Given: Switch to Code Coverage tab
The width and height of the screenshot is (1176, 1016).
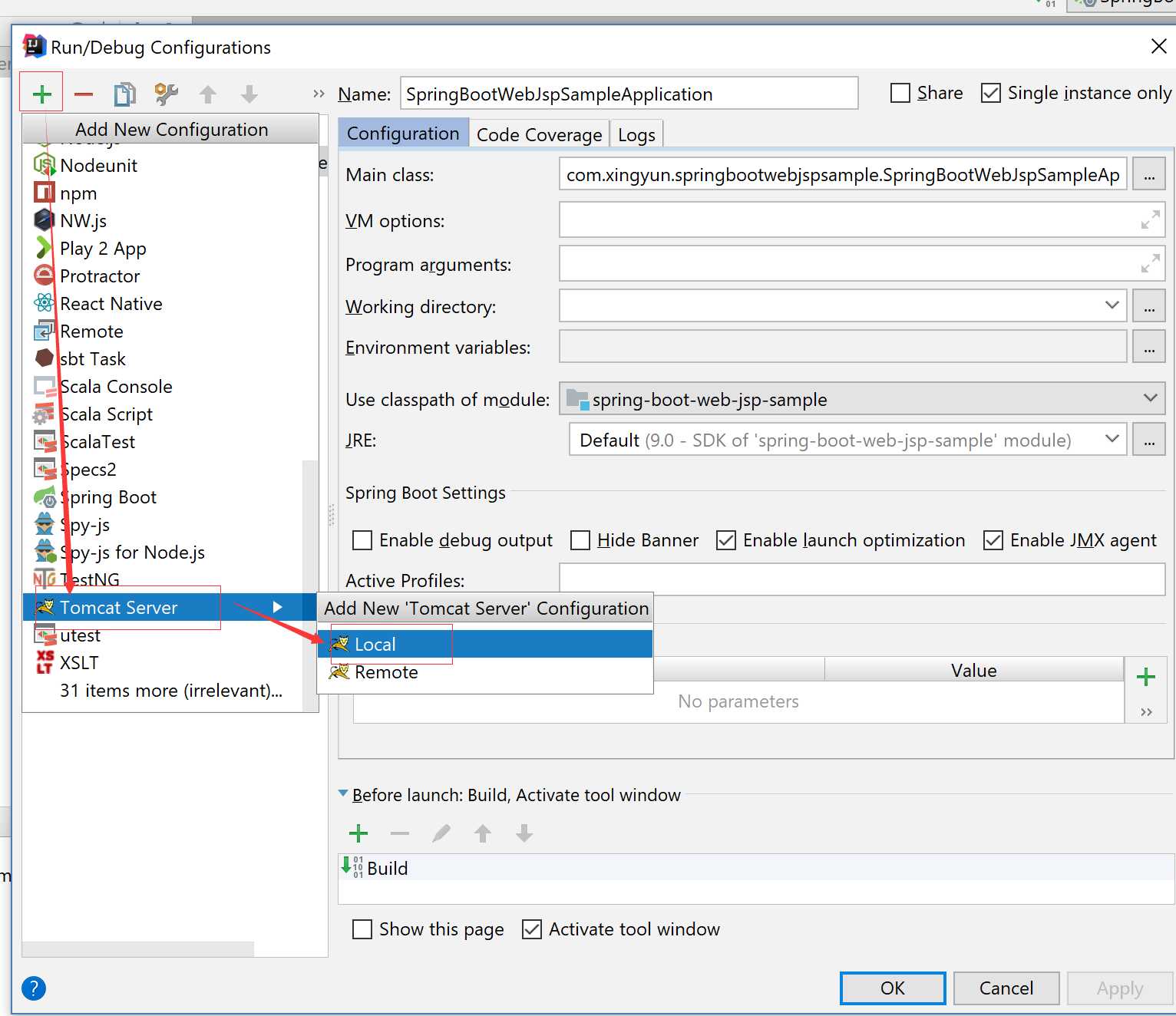Looking at the screenshot, I should pos(539,134).
